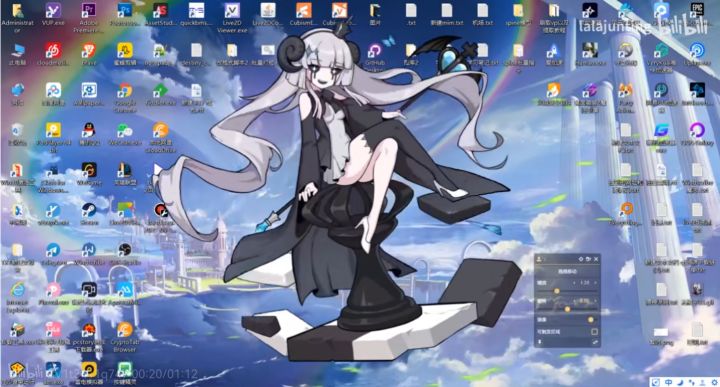
Task: Open the 新建mim.txt file
Action: [x=446, y=10]
